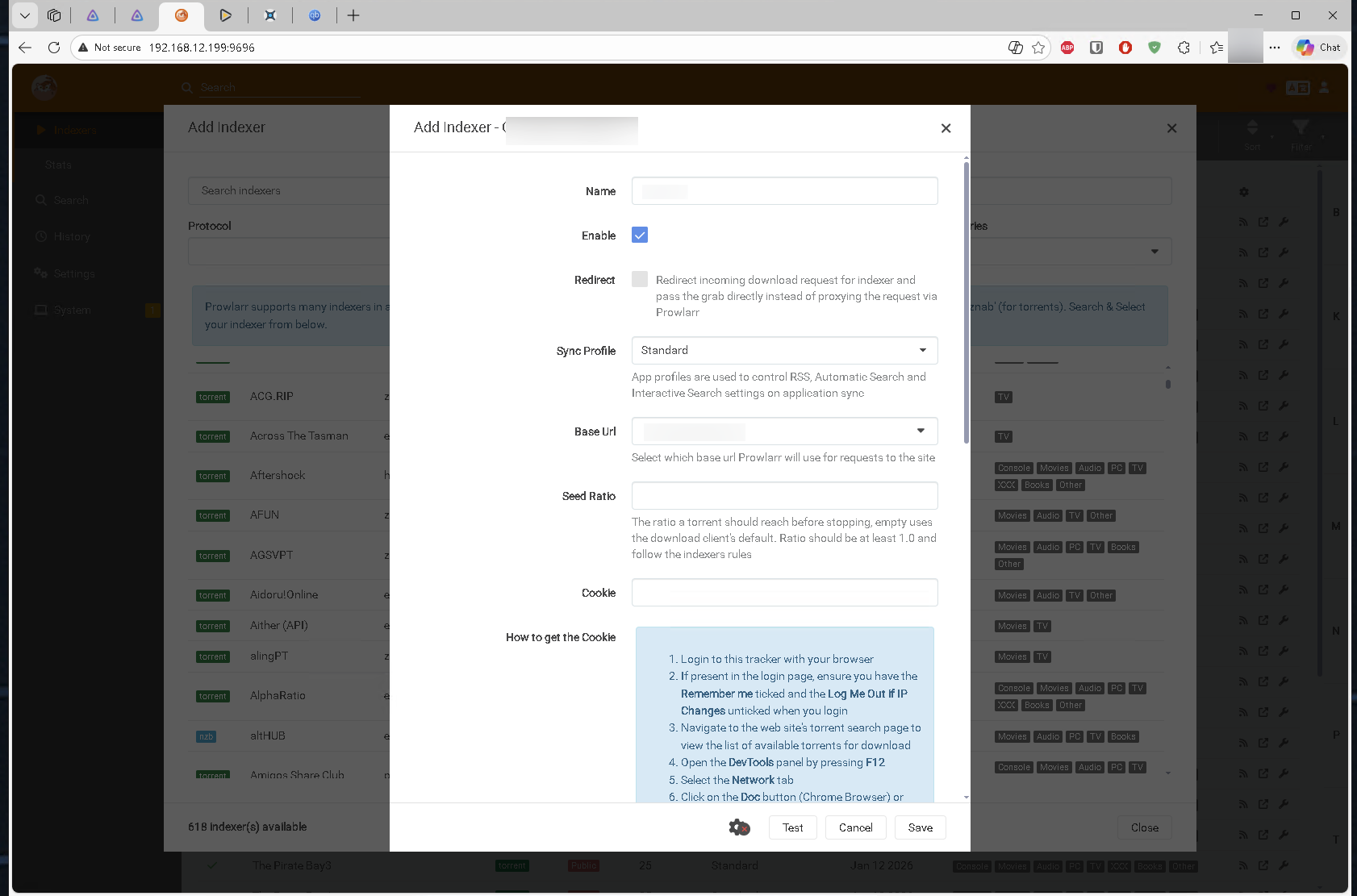Click the Test button
This screenshot has height=896, width=1357.
point(792,827)
